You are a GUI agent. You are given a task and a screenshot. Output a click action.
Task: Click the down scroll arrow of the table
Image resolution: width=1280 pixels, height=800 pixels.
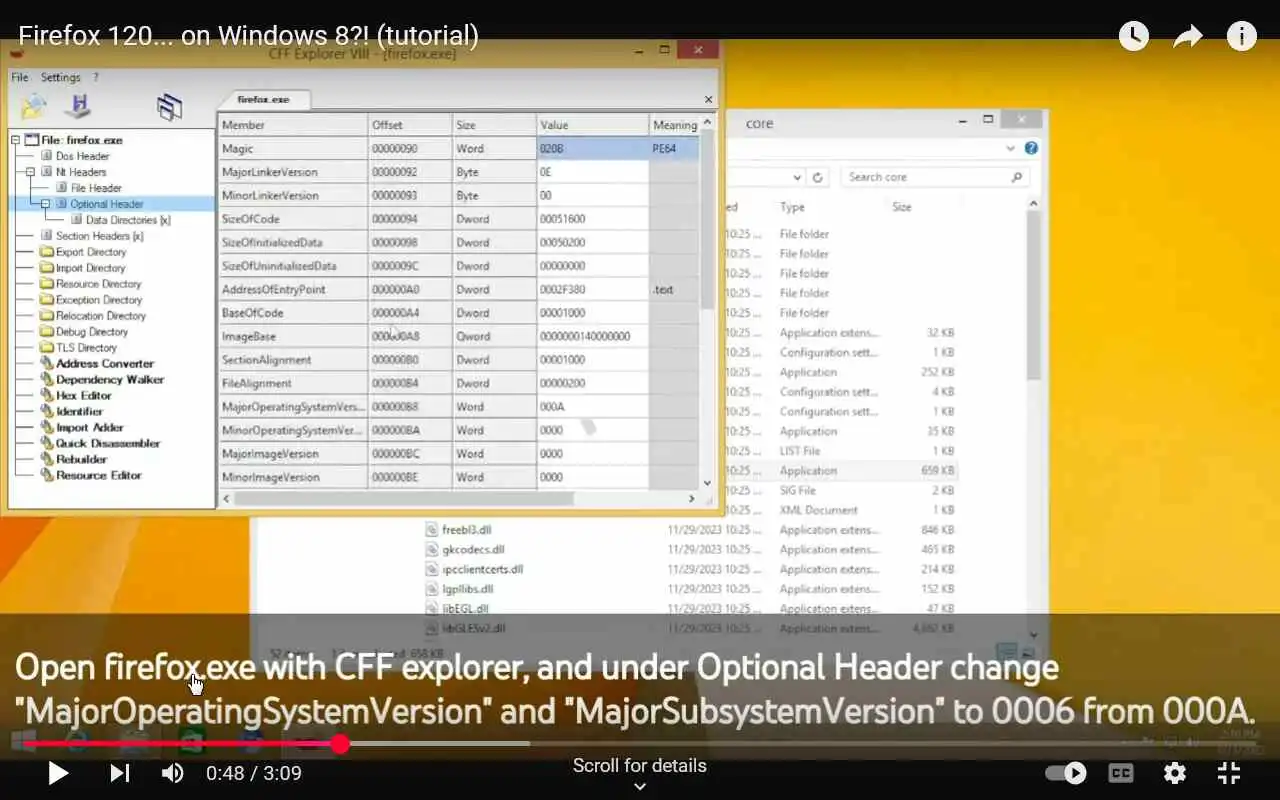click(x=708, y=482)
